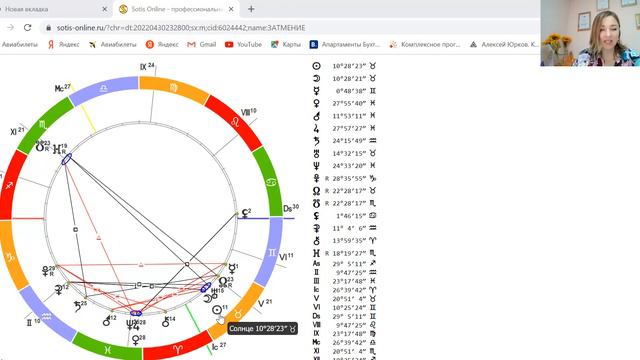Click Pluto retrograde 28°35'55" row
The image size is (640, 360).
pyautogui.click(x=344, y=178)
